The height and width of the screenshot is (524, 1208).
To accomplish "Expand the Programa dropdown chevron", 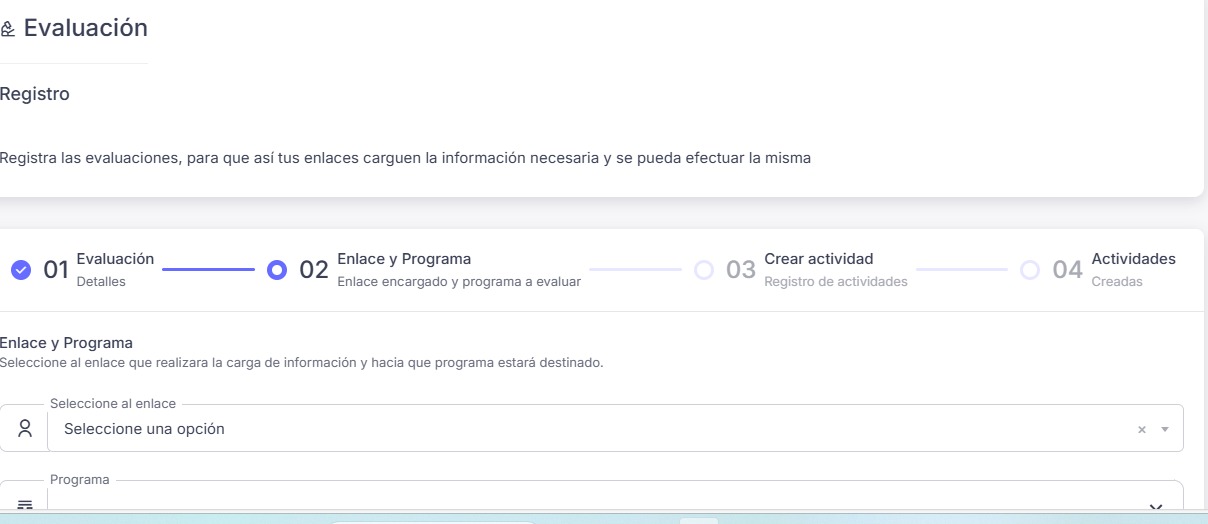I will pos(1156,507).
